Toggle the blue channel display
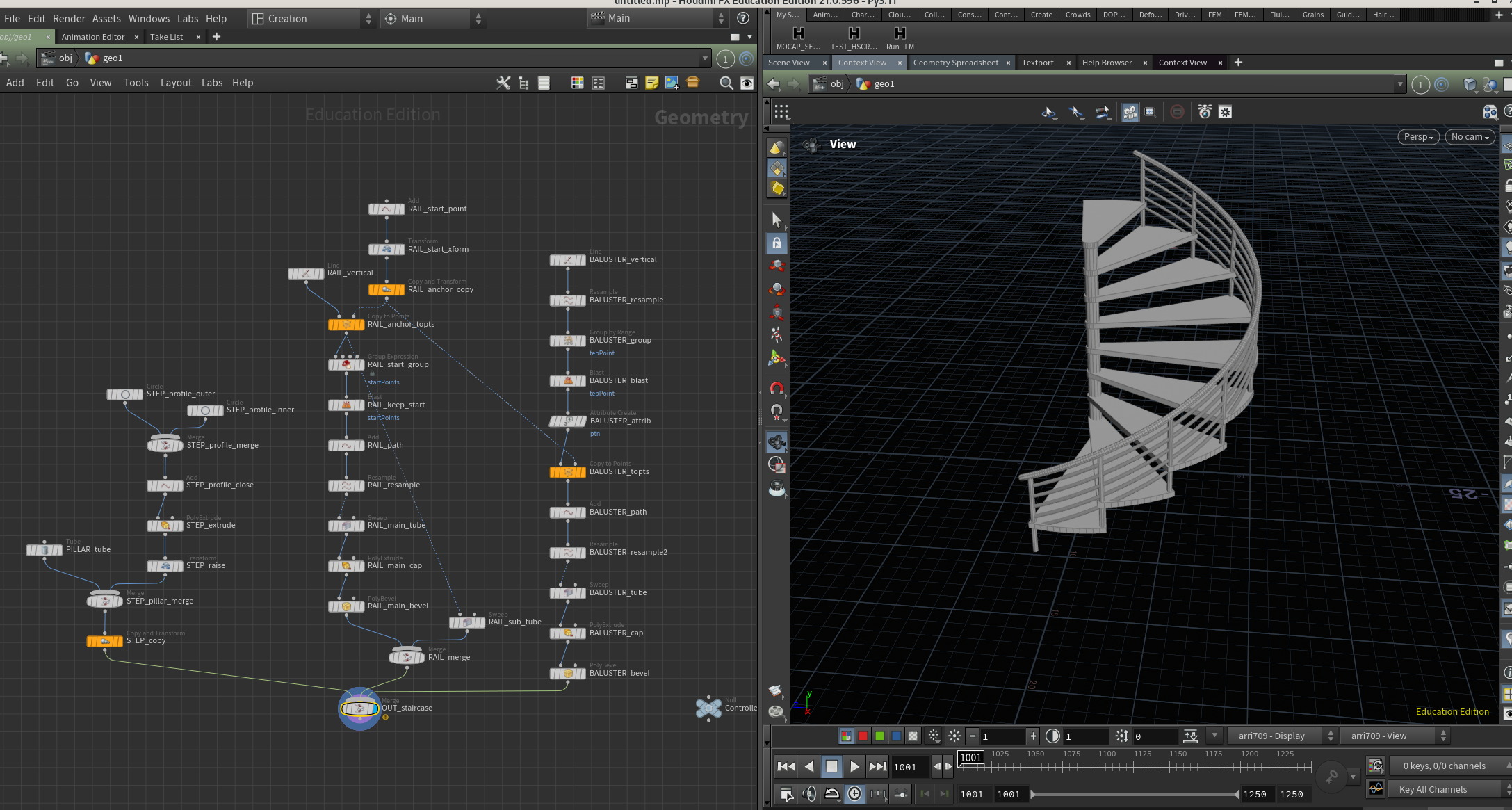Screen dimensions: 1512x810 coord(896,736)
